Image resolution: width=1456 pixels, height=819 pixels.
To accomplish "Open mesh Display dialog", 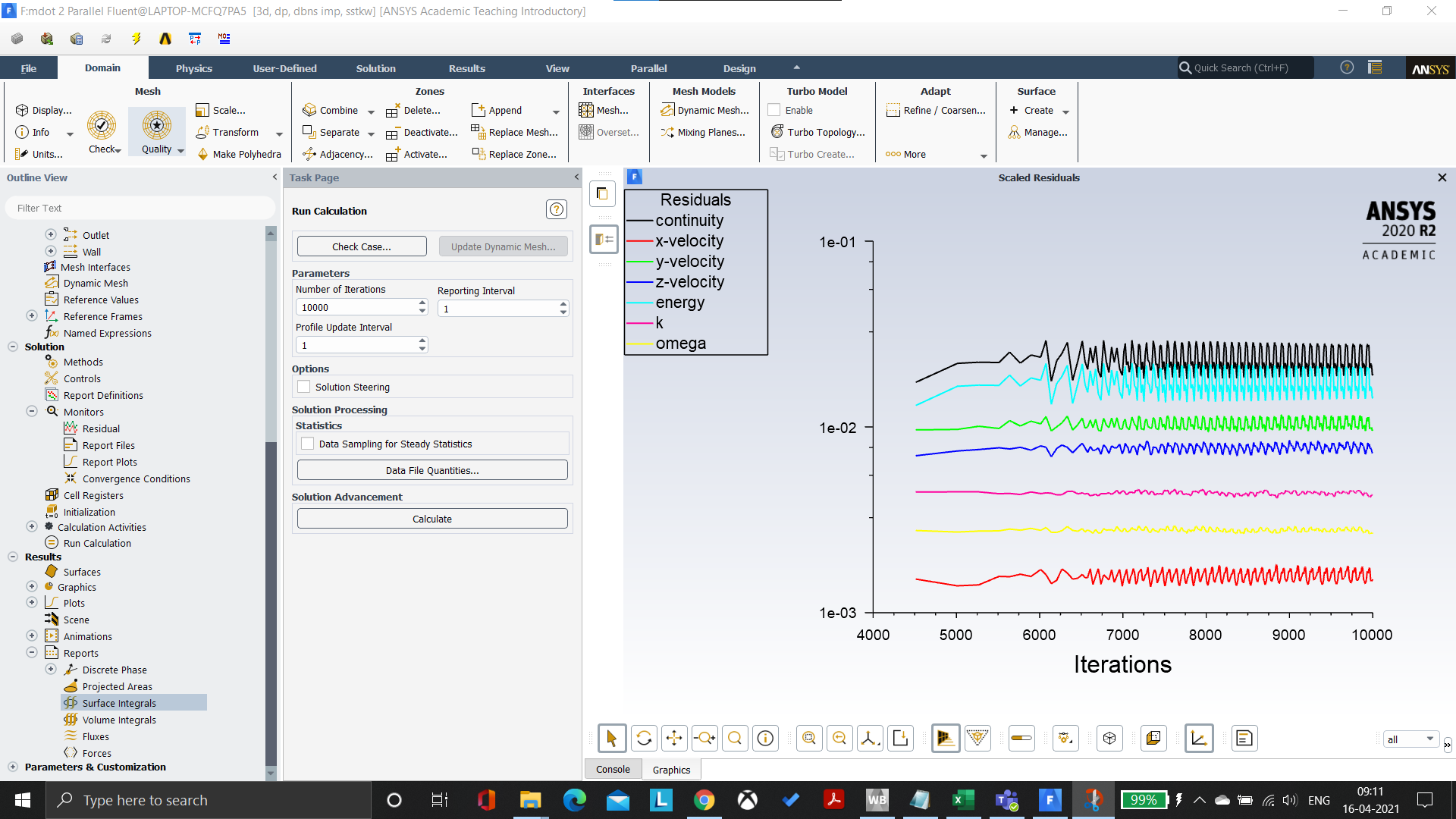I will pyautogui.click(x=44, y=110).
